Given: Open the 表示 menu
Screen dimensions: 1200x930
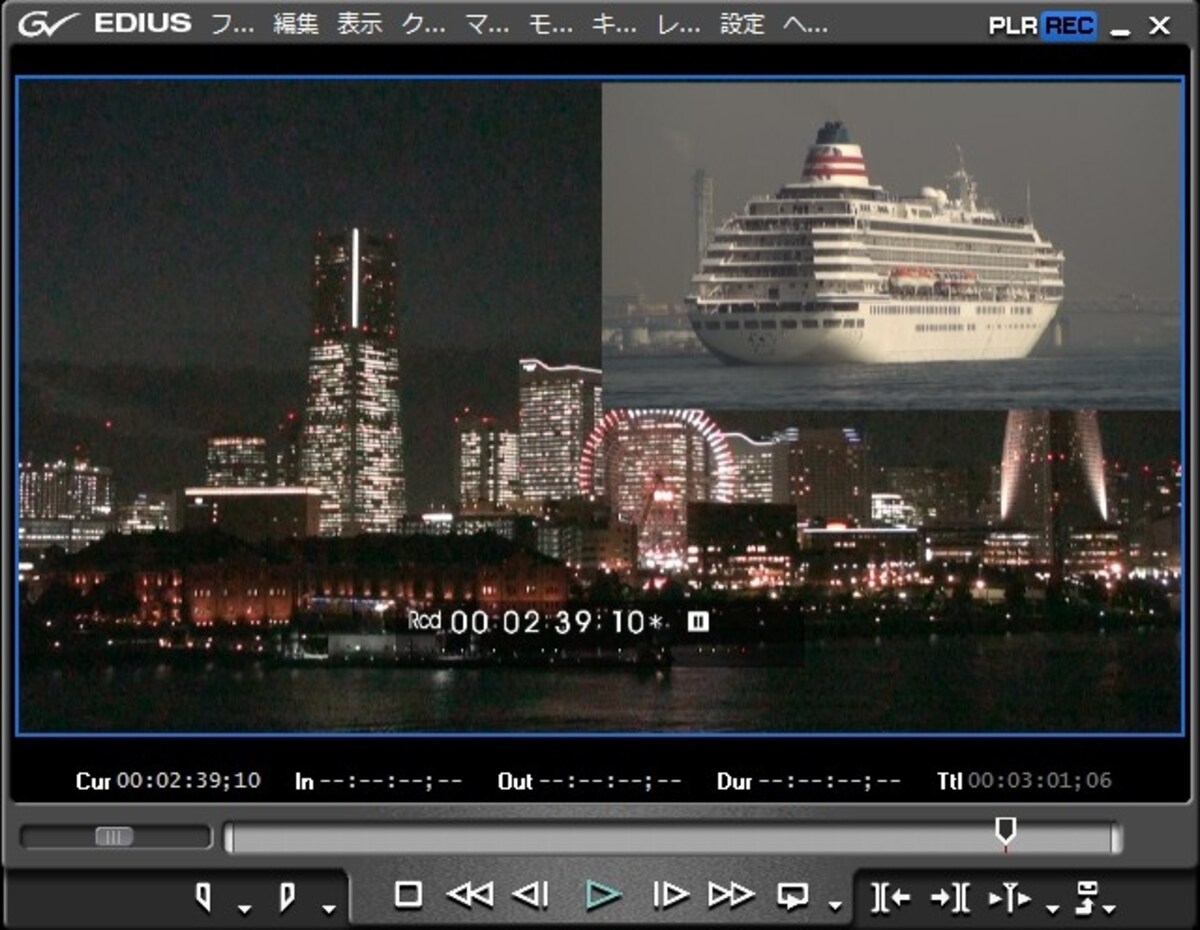Looking at the screenshot, I should 360,25.
